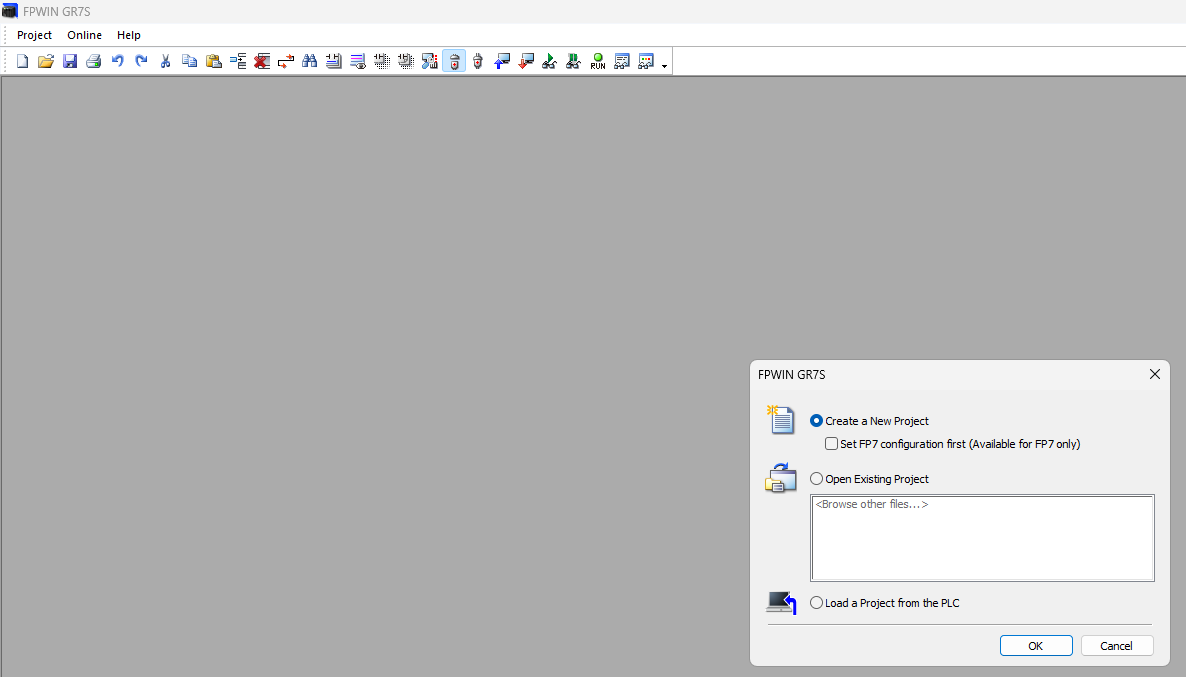This screenshot has height=677, width=1186.
Task: Click the highlighted online plug icon
Action: 454,61
